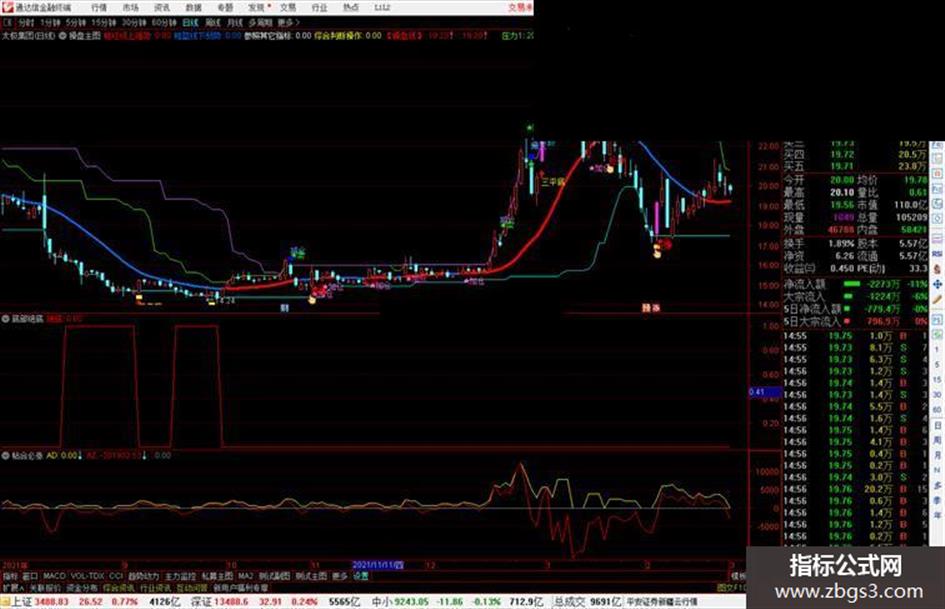Click the status bar icon left of 上证
Screen dimensions: 945x609
5,602
